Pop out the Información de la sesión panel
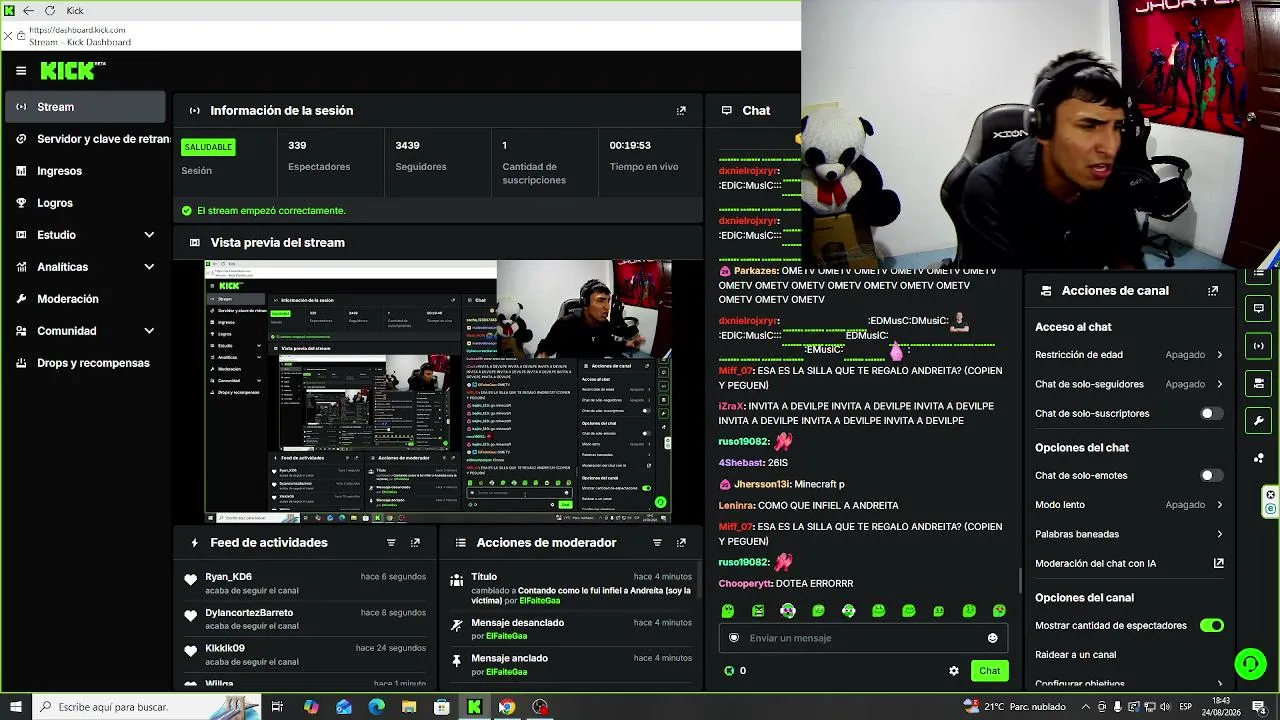 coord(681,111)
